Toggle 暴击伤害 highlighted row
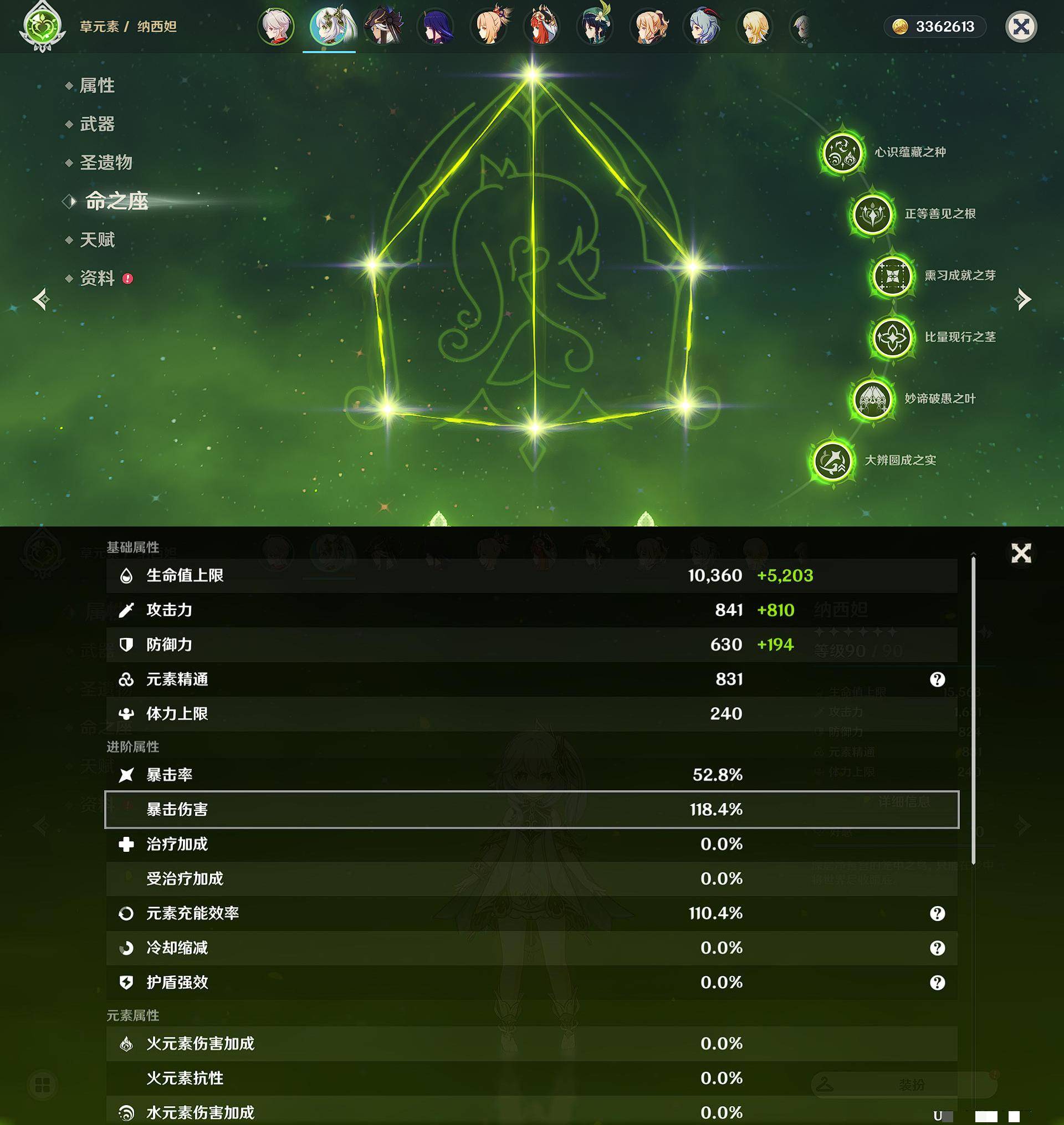The image size is (1064, 1125). click(531, 809)
